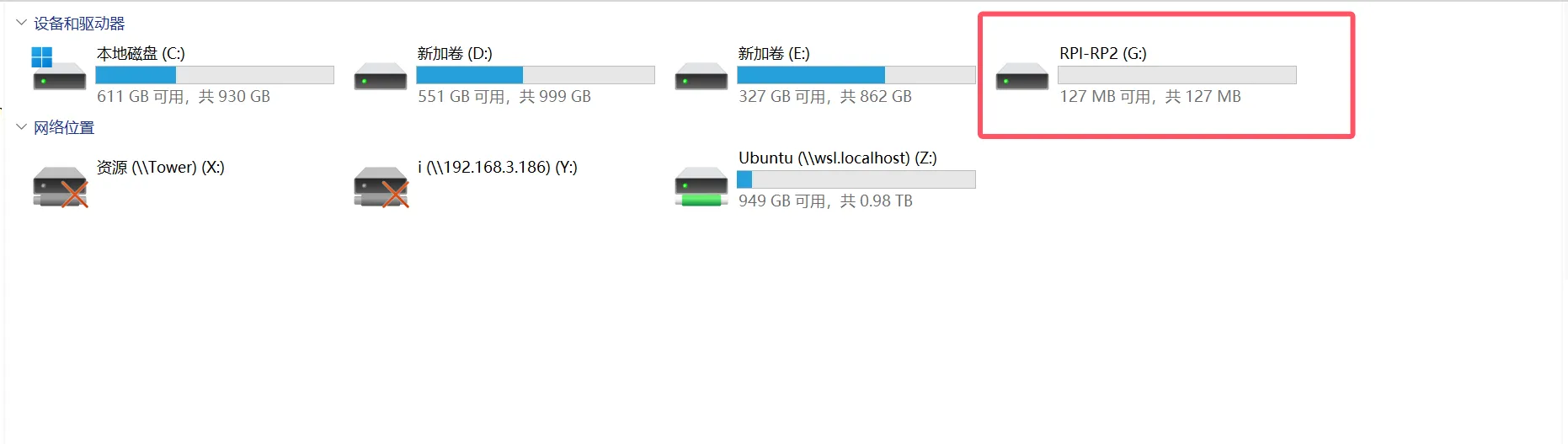The height and width of the screenshot is (444, 1568).
Task: Click the 资源 (\\Tower) (X:) label
Action: [x=160, y=168]
